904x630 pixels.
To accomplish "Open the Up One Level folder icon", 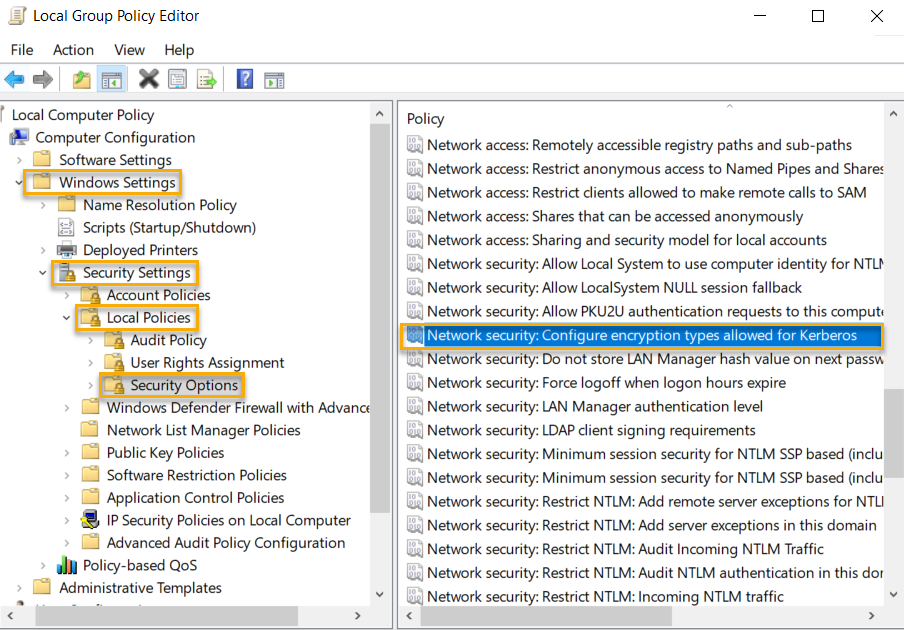I will 83,79.
